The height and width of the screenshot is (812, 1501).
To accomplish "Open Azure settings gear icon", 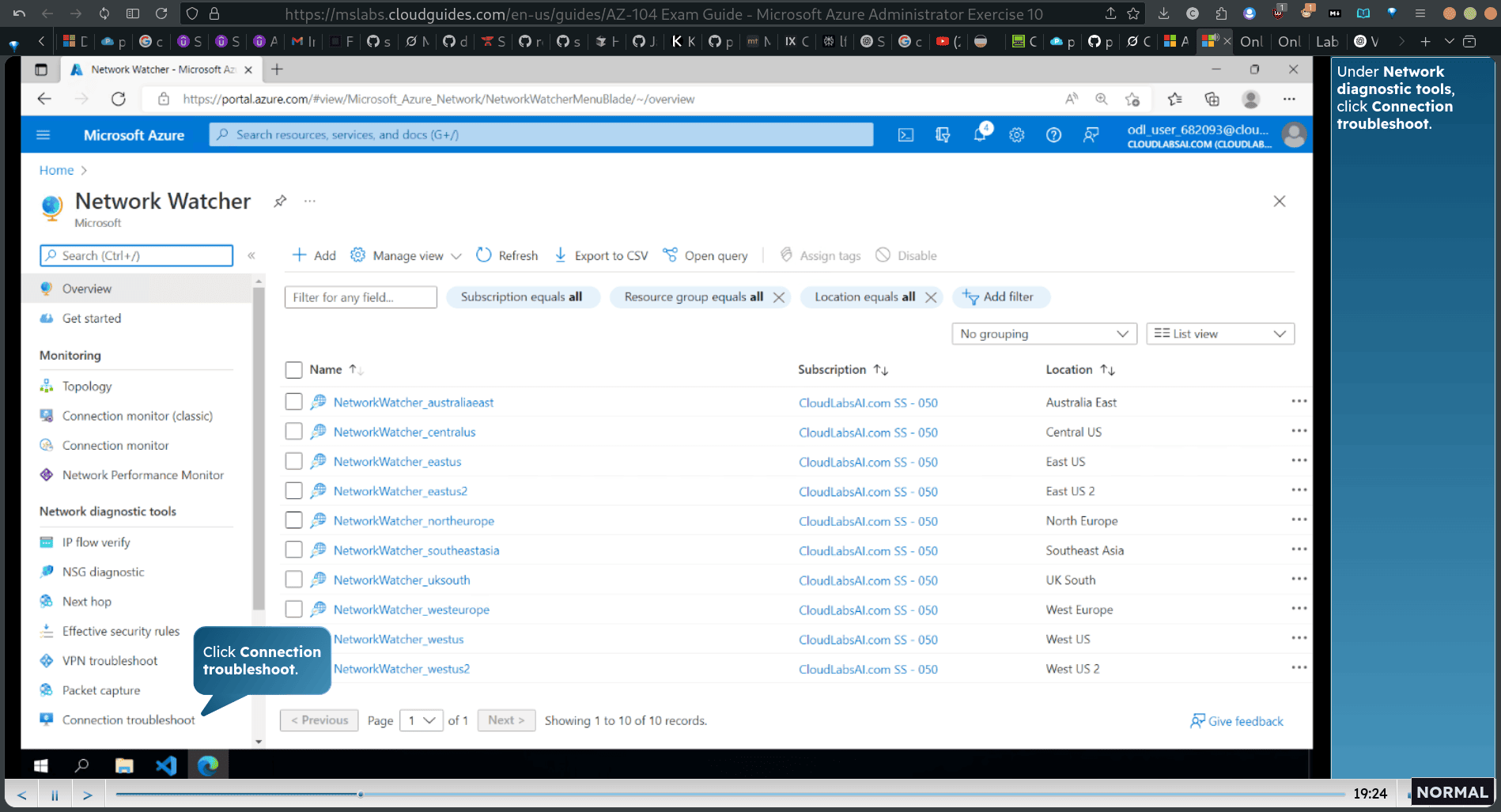I will pyautogui.click(x=1017, y=135).
